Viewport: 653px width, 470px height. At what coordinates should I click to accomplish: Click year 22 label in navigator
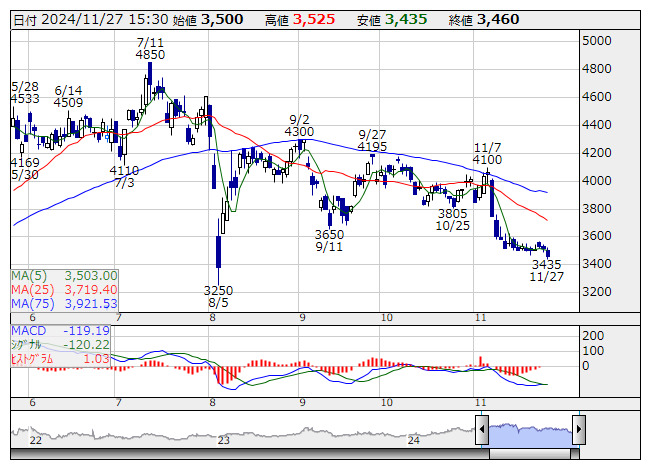pyautogui.click(x=36, y=440)
